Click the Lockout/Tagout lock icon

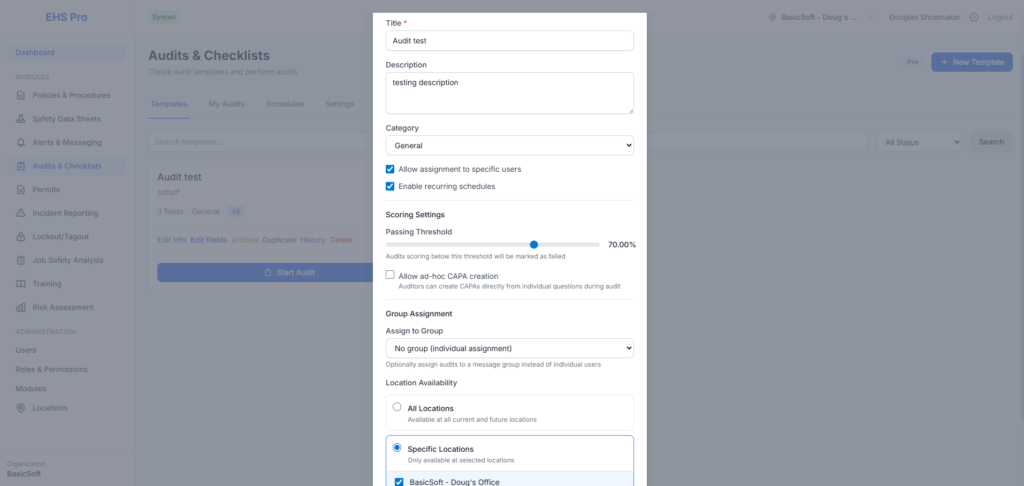(x=22, y=237)
